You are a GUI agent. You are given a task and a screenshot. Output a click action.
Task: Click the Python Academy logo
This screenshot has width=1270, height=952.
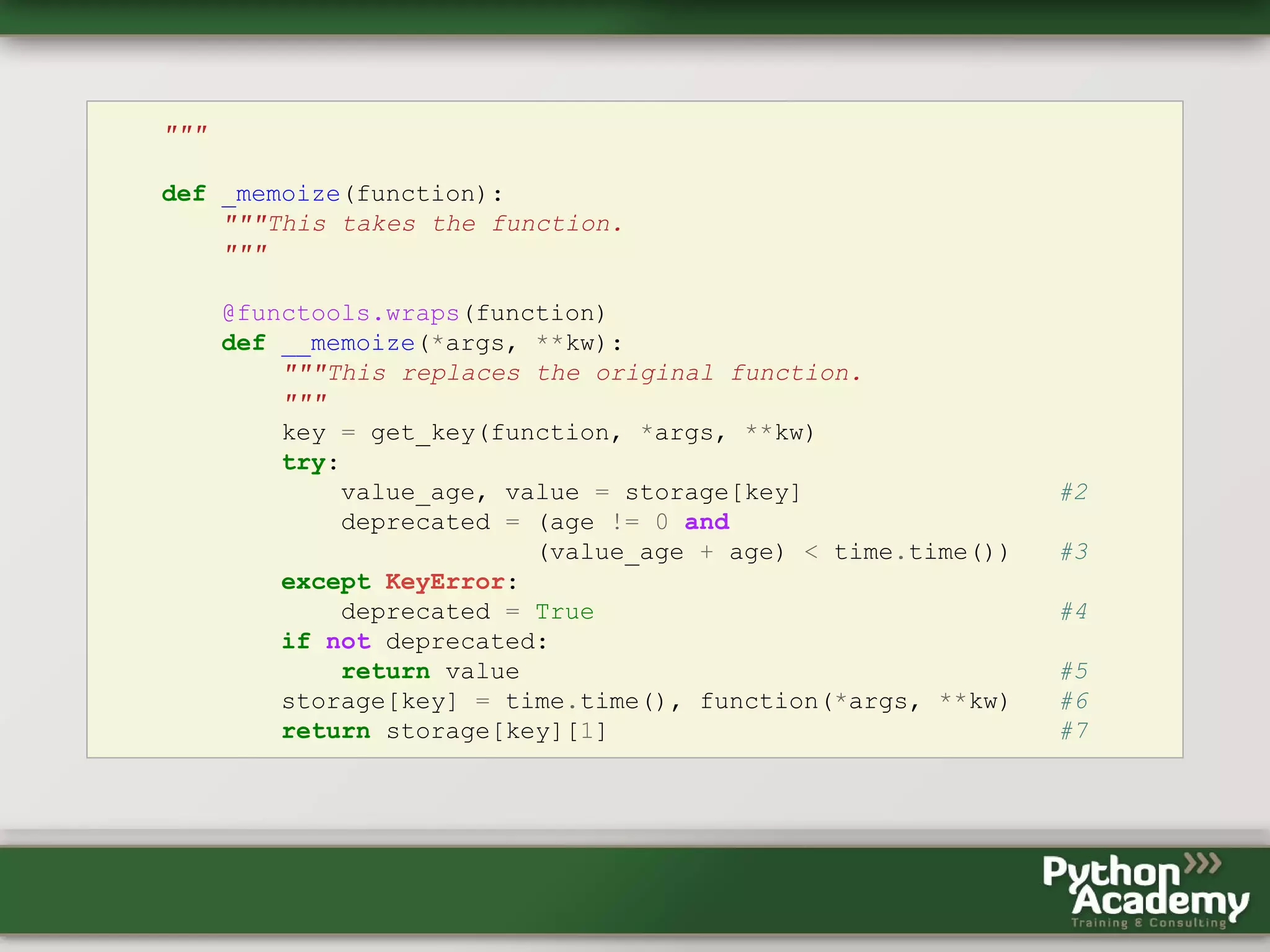[1145, 891]
